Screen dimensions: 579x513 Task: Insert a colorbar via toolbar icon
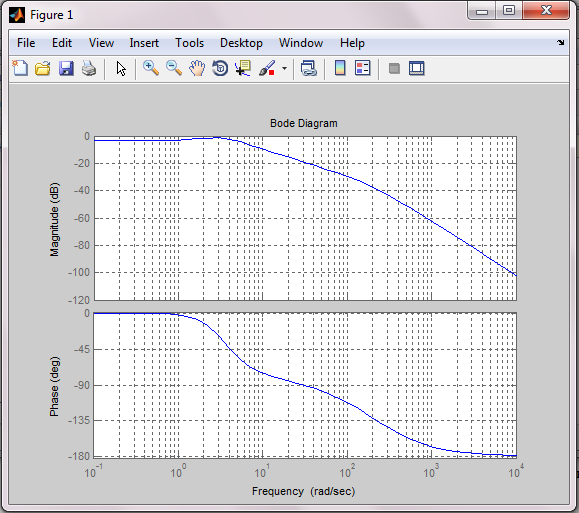(x=340, y=68)
